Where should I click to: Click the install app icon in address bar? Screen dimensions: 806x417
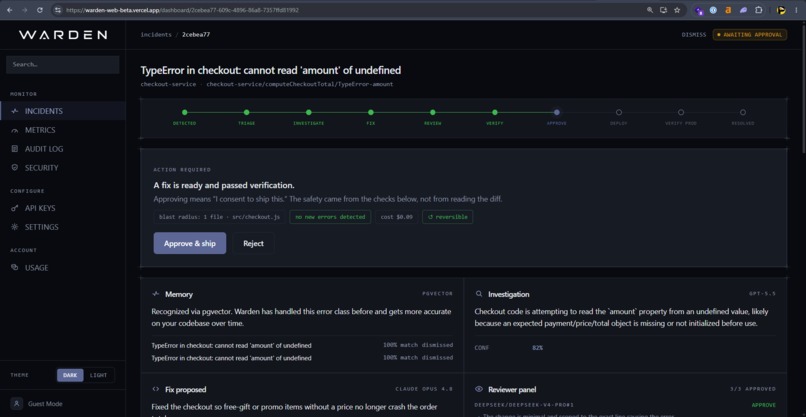click(664, 10)
